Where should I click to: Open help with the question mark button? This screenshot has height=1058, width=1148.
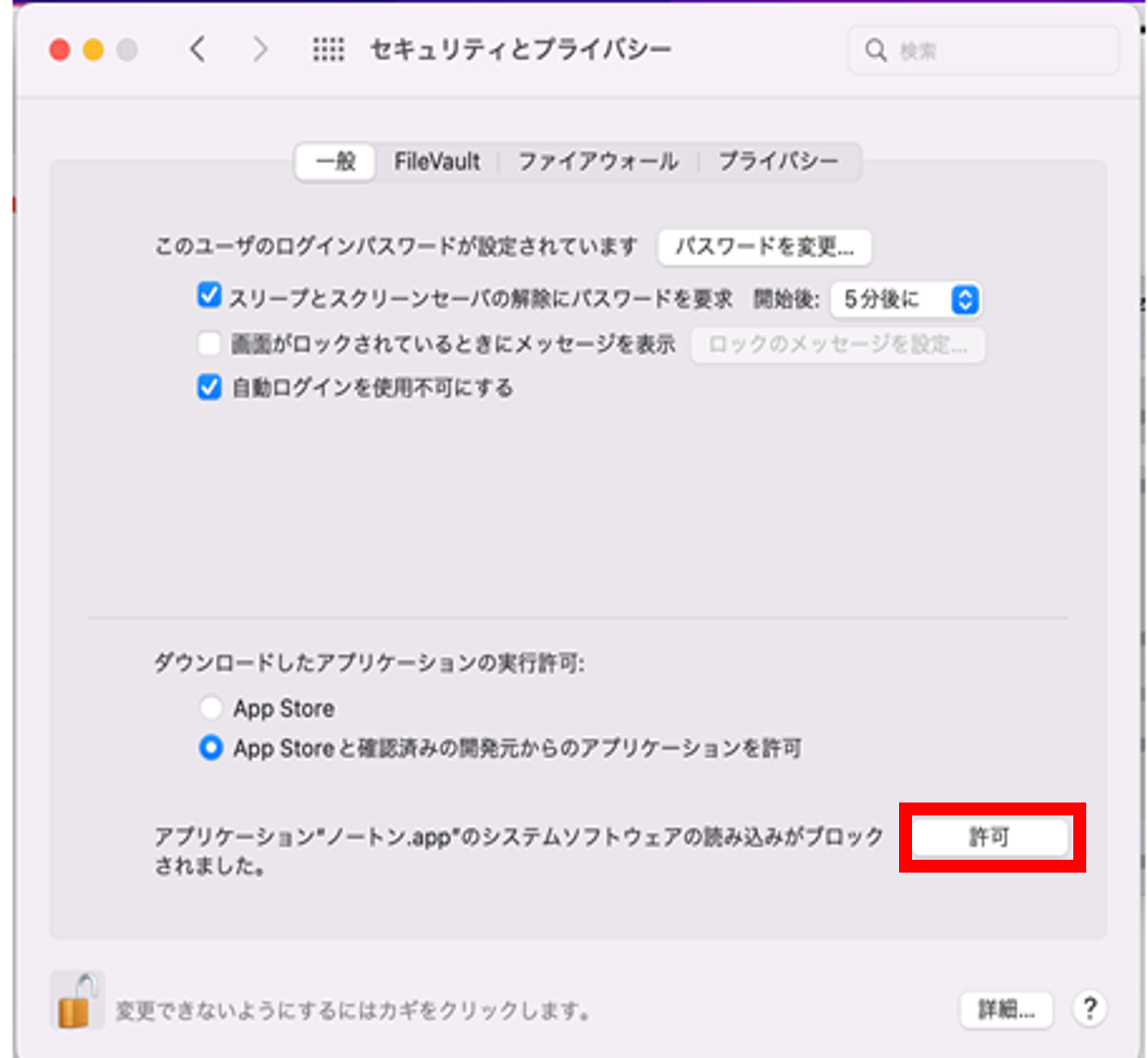tap(1089, 1008)
